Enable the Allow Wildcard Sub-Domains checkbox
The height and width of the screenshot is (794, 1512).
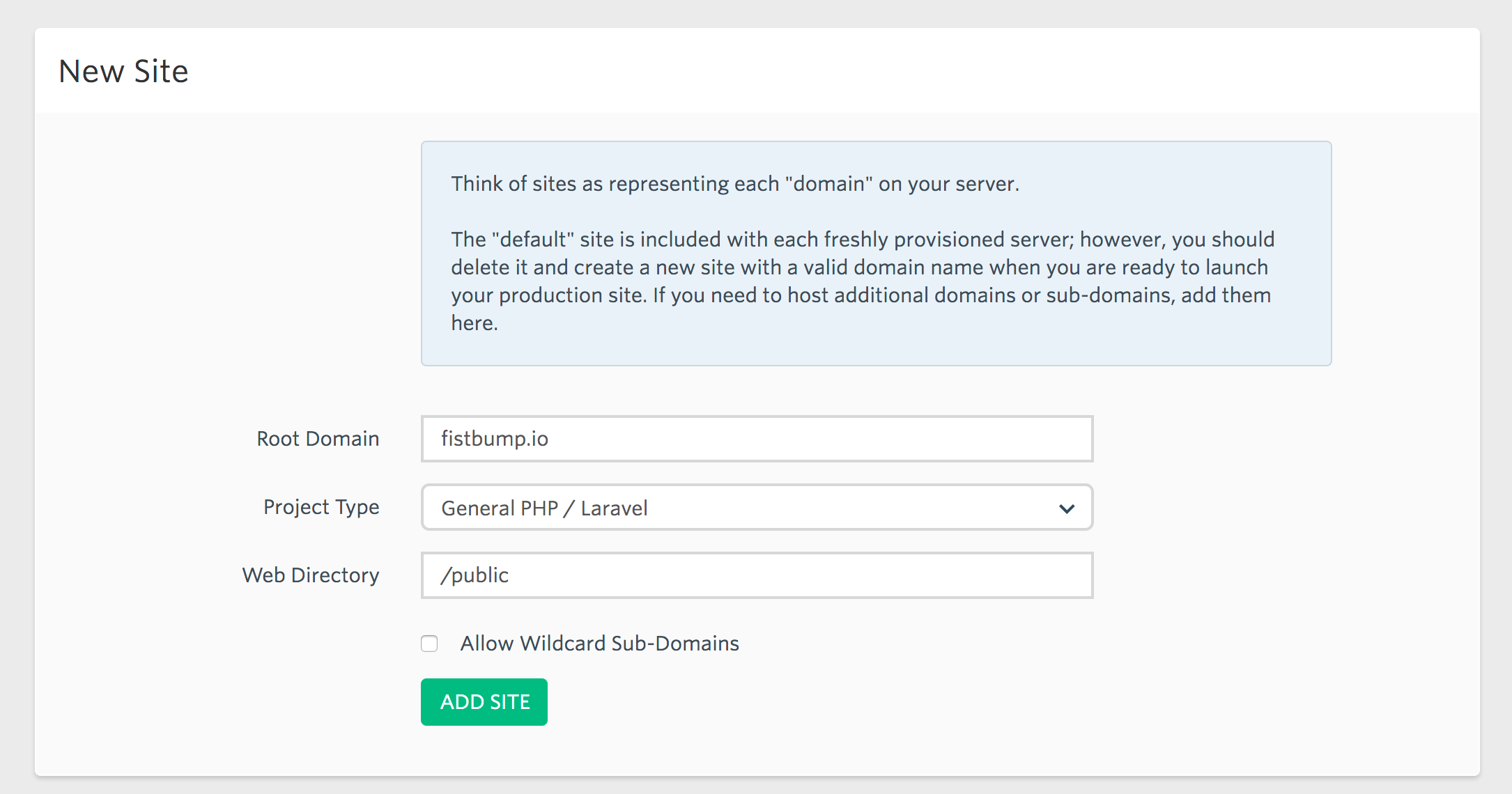(429, 644)
